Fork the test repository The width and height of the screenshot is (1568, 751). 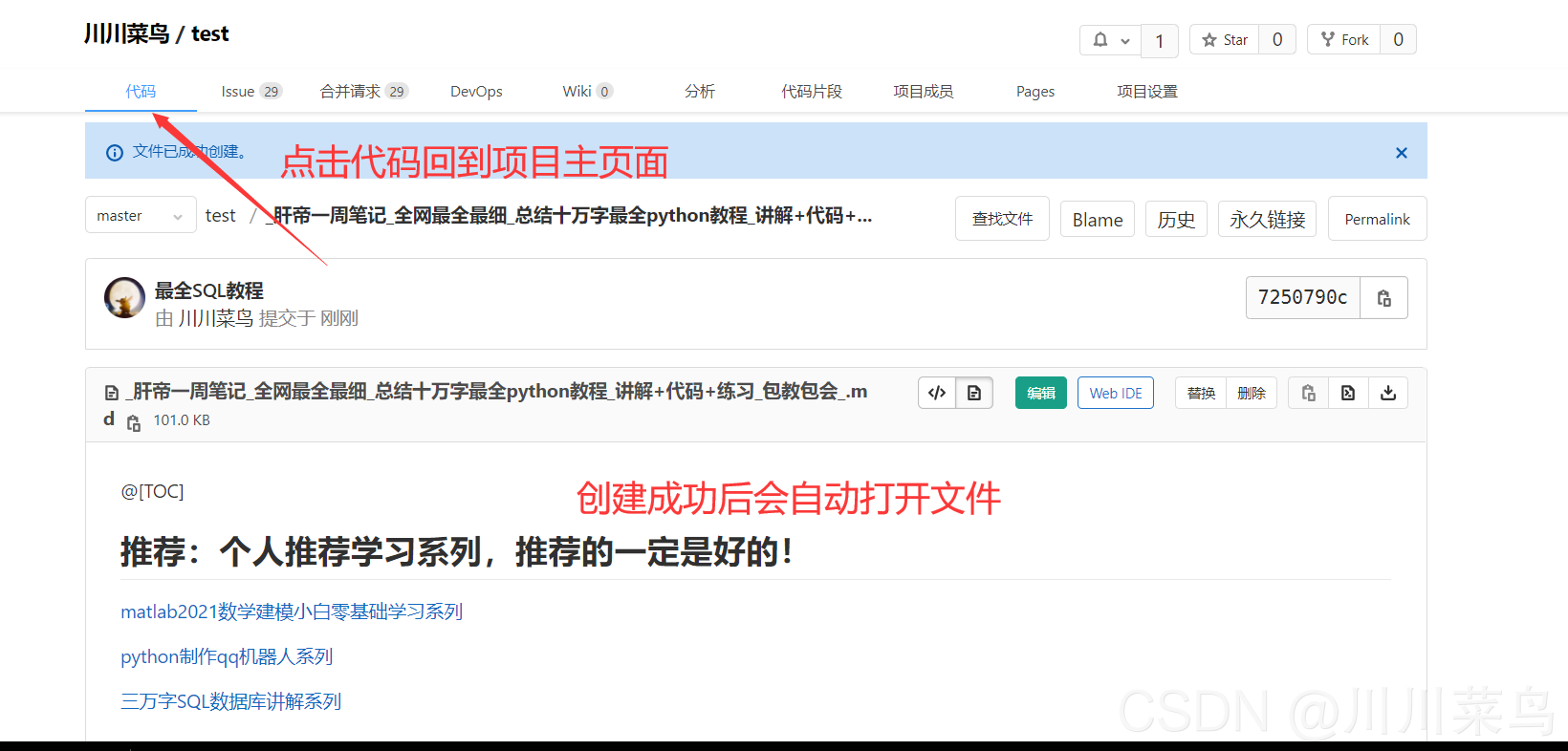pos(1343,40)
